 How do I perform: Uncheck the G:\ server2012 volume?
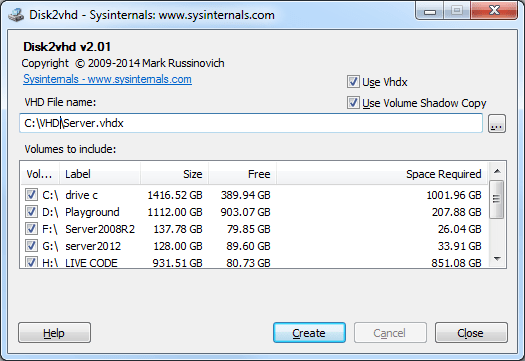pos(31,246)
